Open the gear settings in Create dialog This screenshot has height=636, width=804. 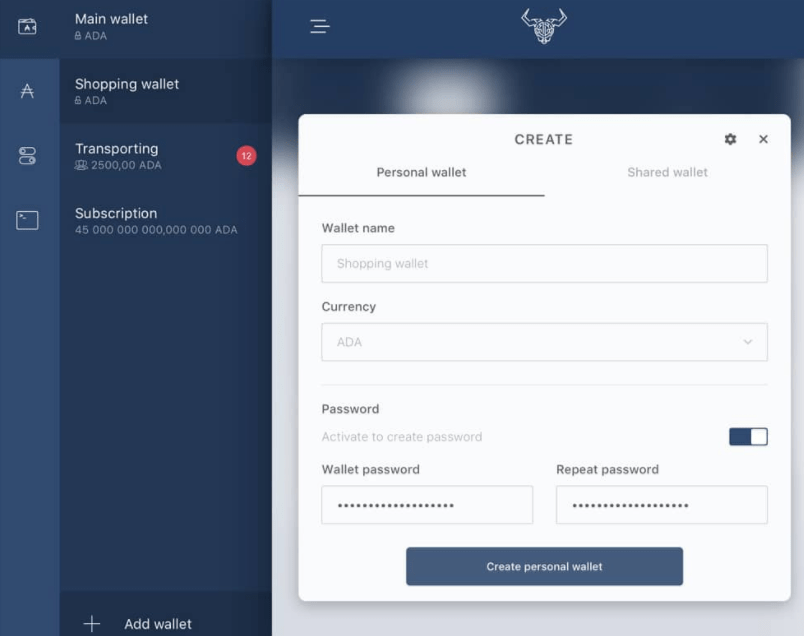(x=730, y=139)
